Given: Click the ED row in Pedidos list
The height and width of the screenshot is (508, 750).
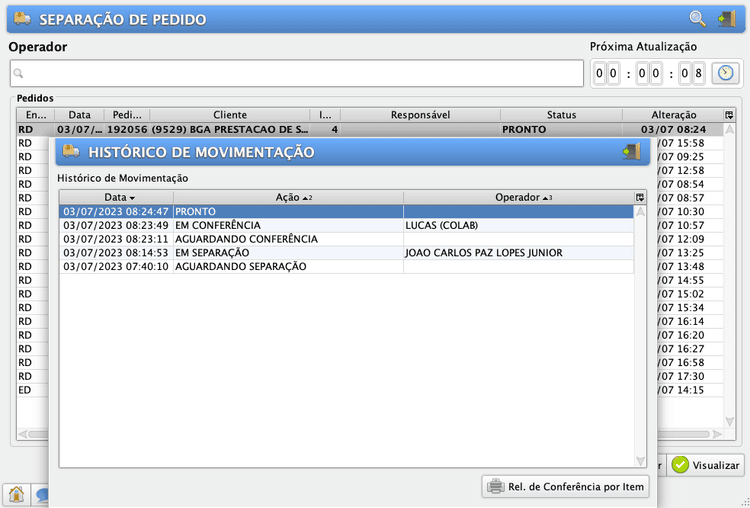Looking at the screenshot, I should click(33, 390).
